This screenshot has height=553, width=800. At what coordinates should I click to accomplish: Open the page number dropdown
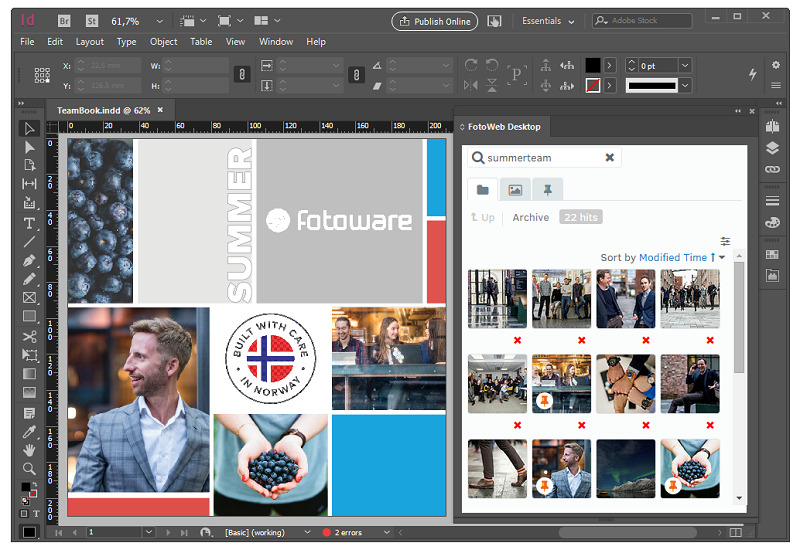point(148,532)
